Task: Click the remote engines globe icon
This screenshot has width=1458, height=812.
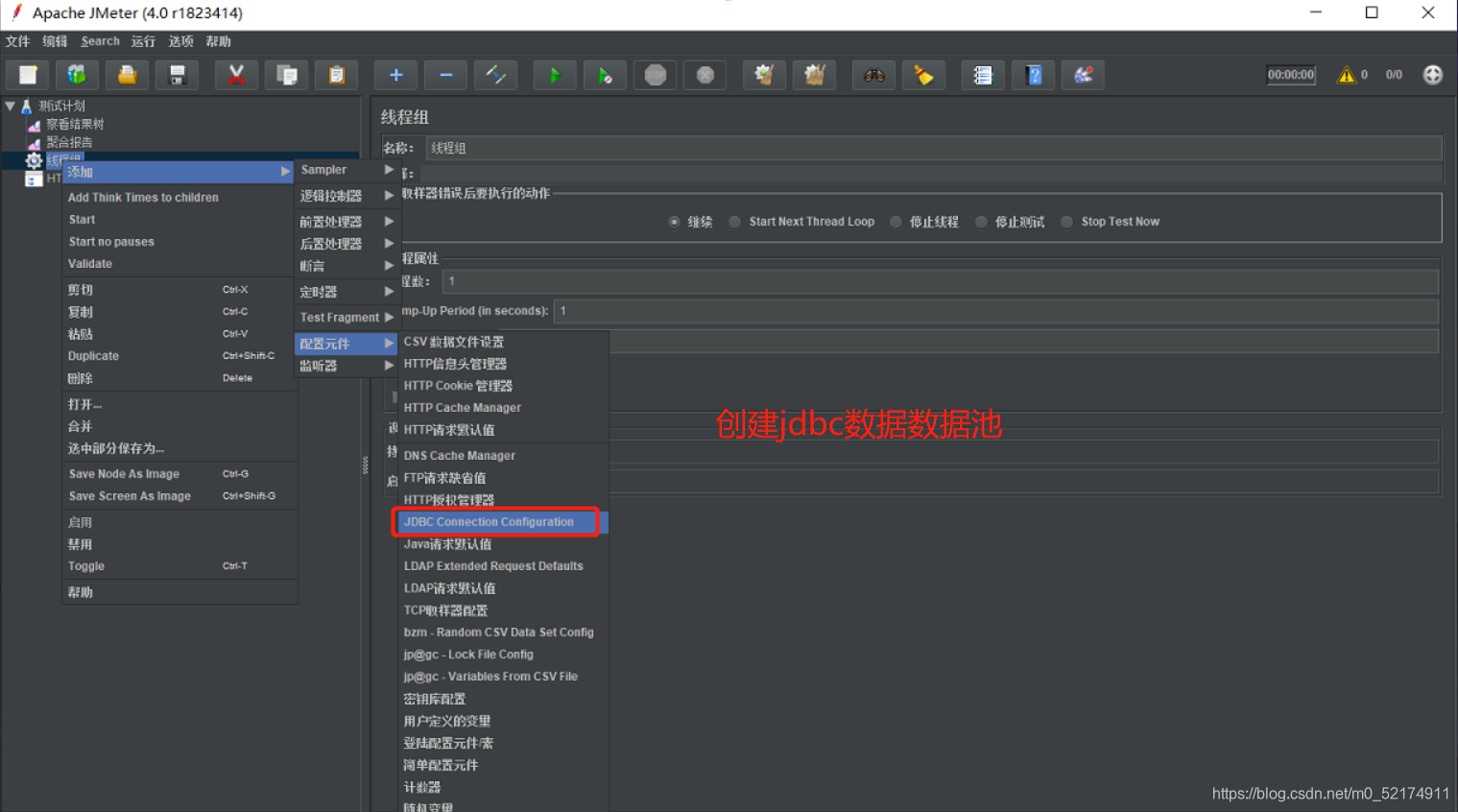Action: click(x=1432, y=75)
